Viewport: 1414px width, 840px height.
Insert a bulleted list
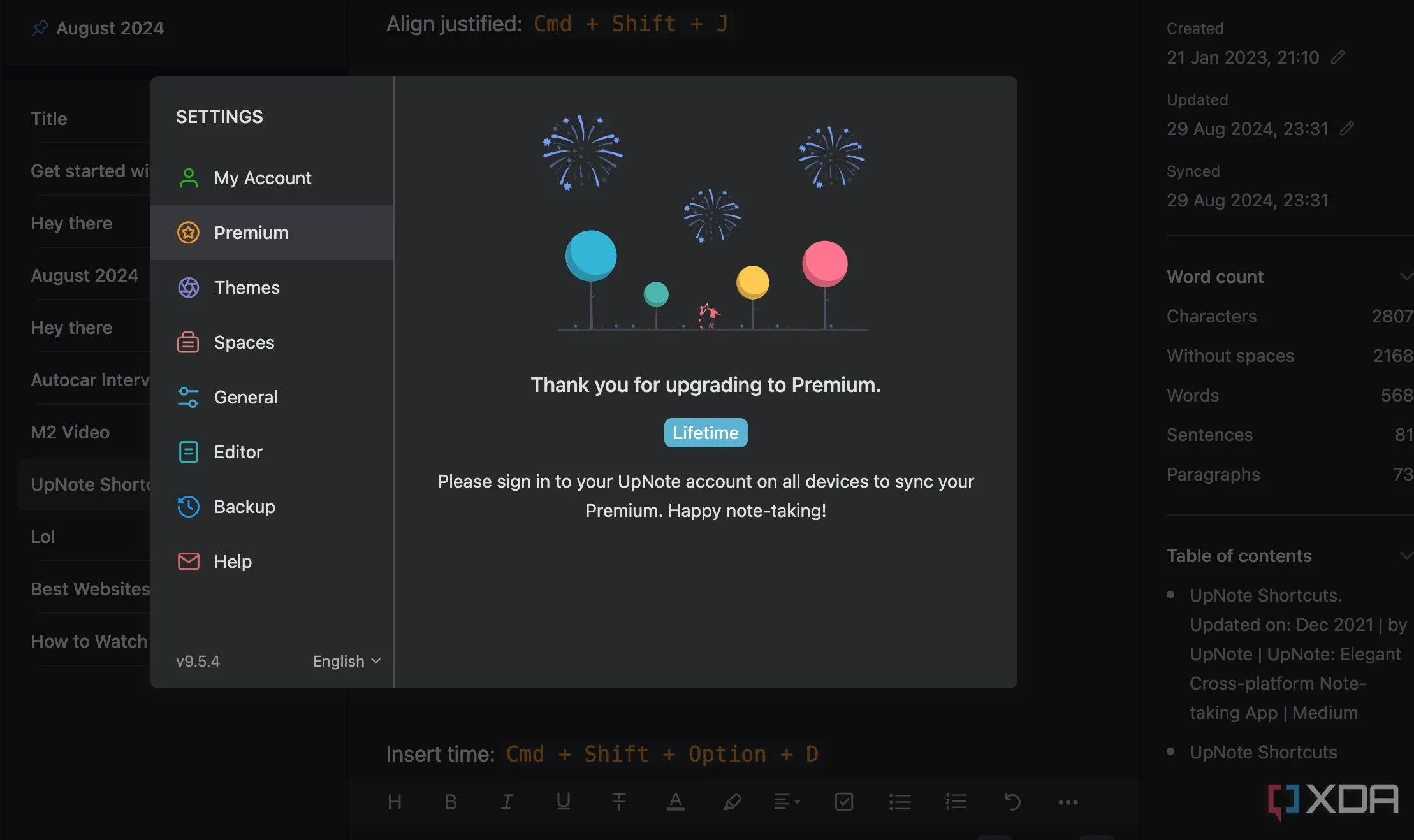pos(900,802)
